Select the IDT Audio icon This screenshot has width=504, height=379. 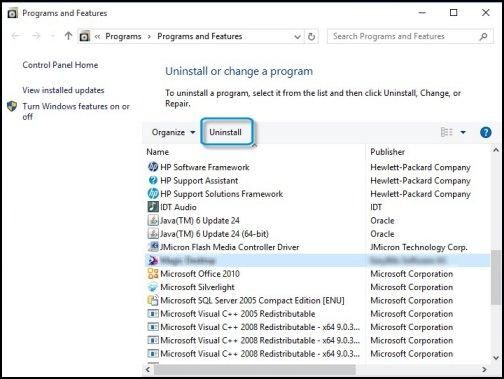point(153,207)
